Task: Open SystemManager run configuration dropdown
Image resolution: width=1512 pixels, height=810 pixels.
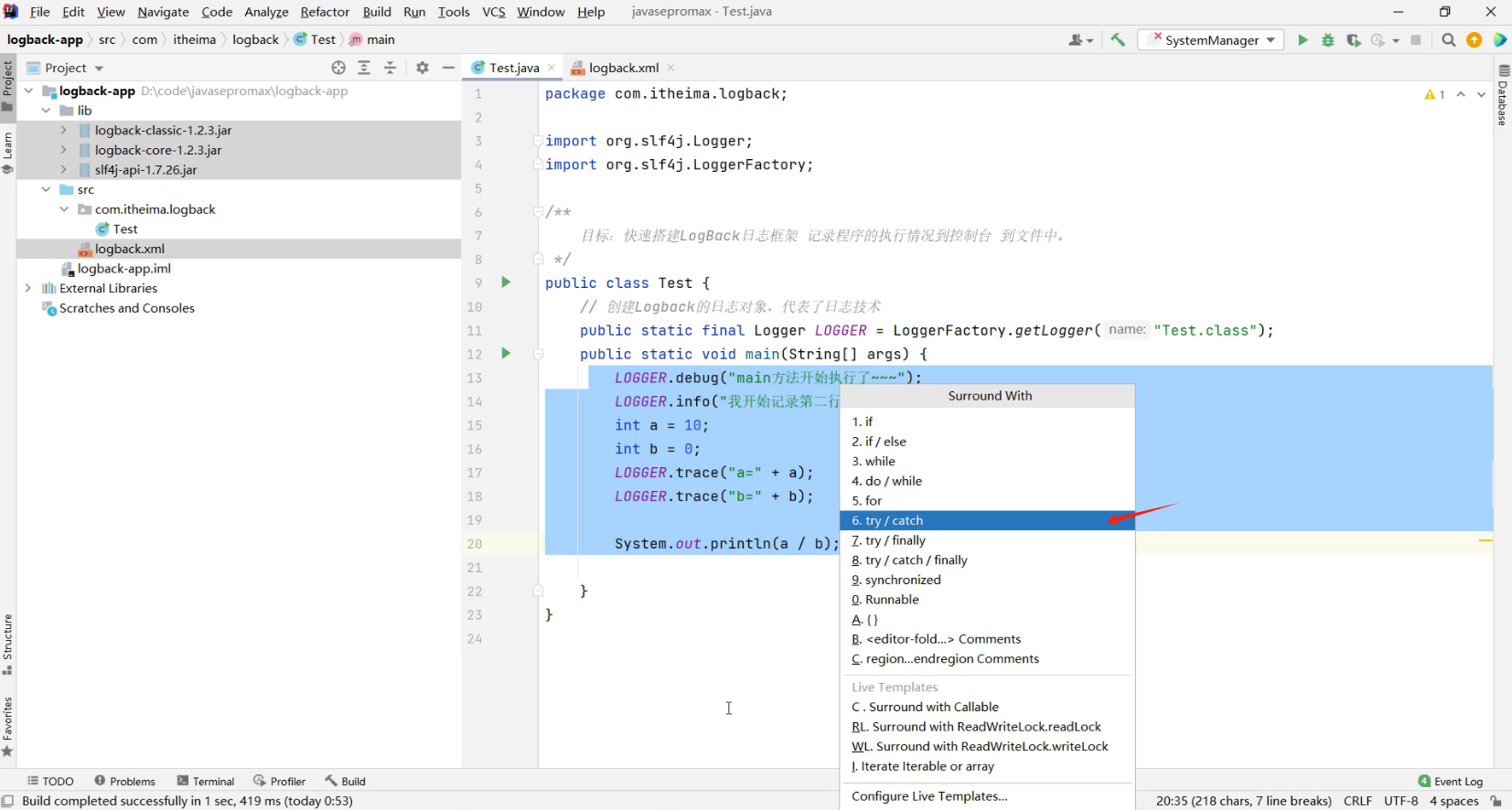Action: point(1211,40)
